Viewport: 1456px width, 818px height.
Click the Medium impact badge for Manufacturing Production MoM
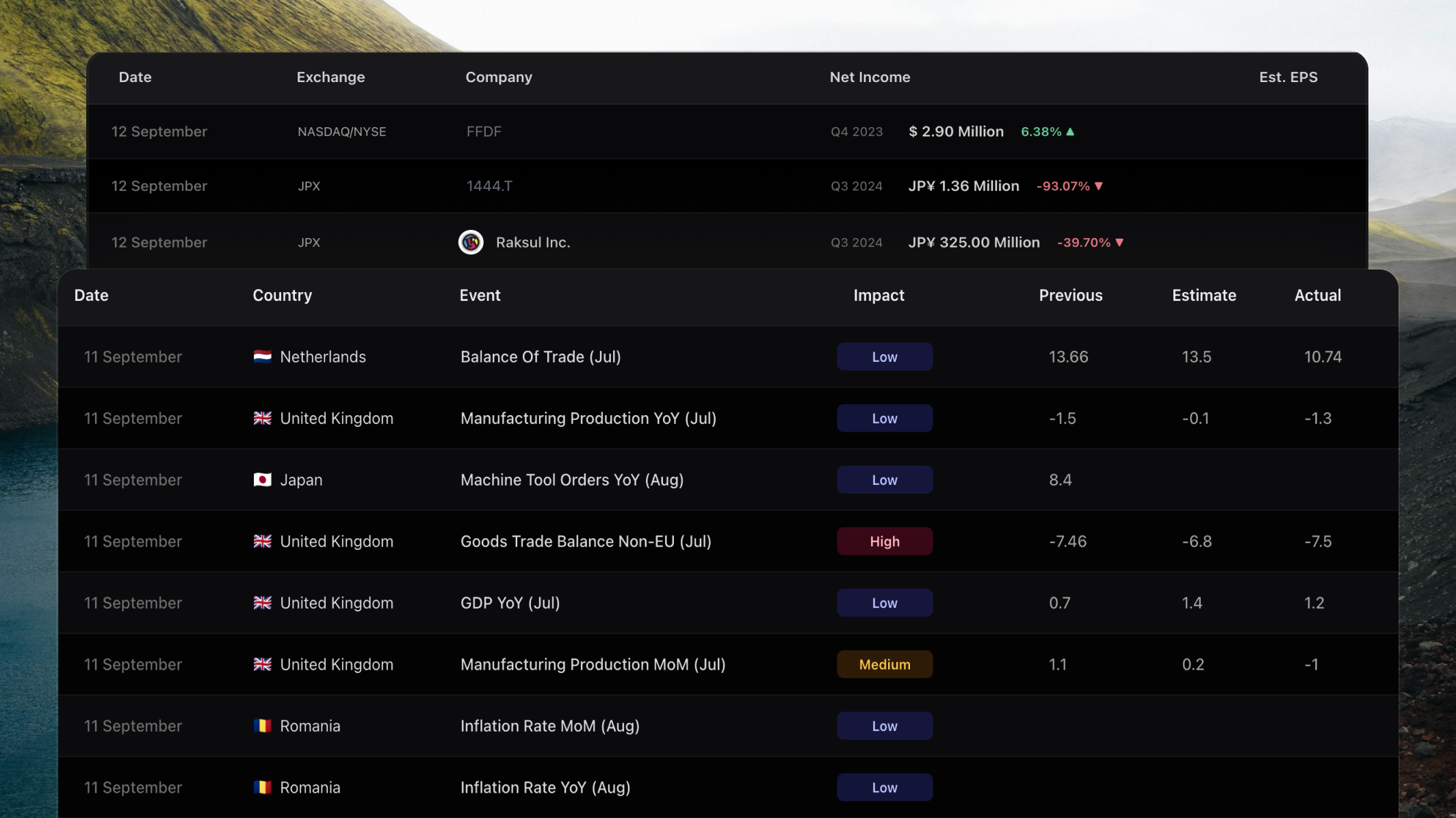point(885,664)
